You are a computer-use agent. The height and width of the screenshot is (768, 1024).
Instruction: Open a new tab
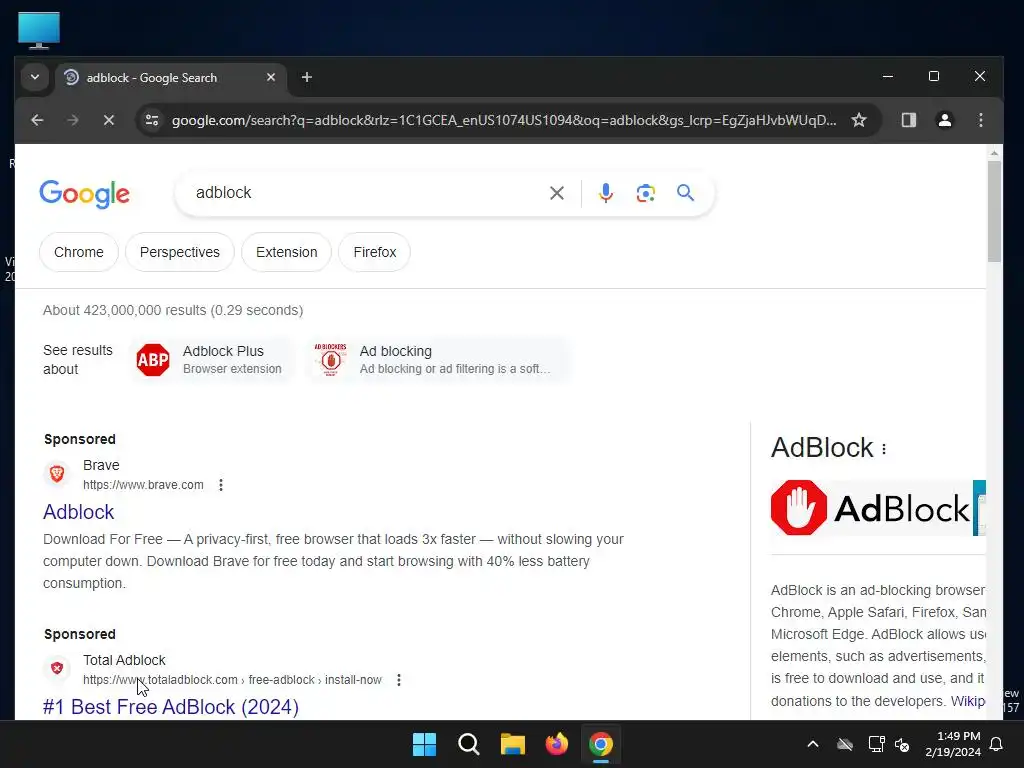306,77
